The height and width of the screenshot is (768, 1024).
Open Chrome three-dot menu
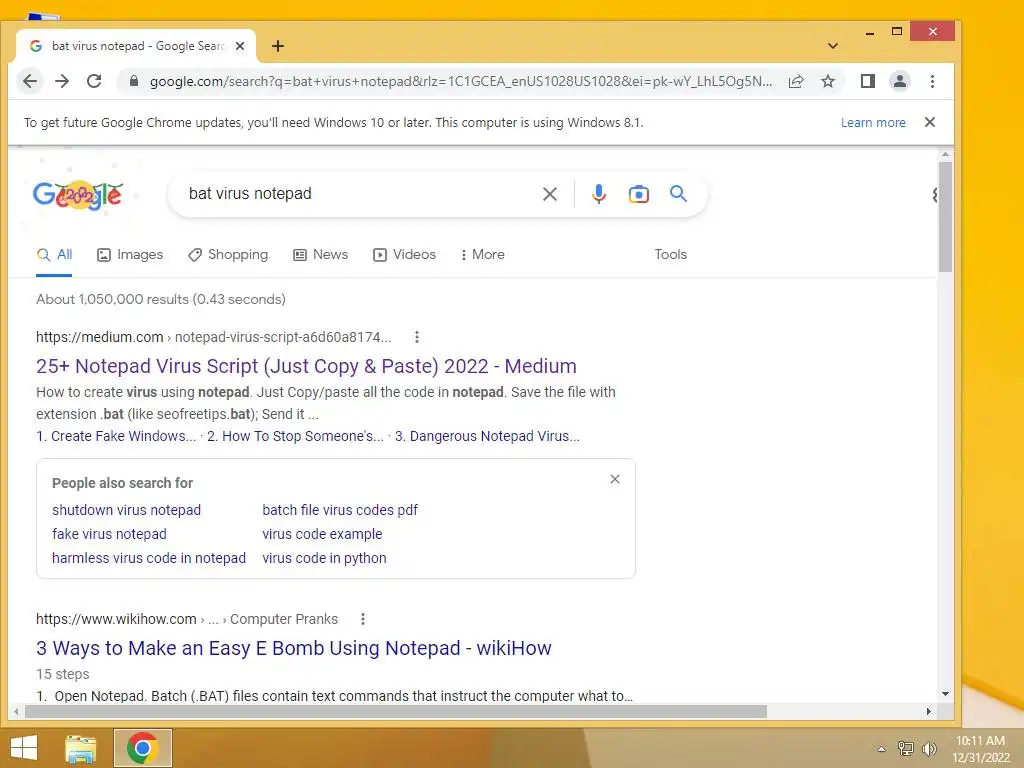click(932, 81)
